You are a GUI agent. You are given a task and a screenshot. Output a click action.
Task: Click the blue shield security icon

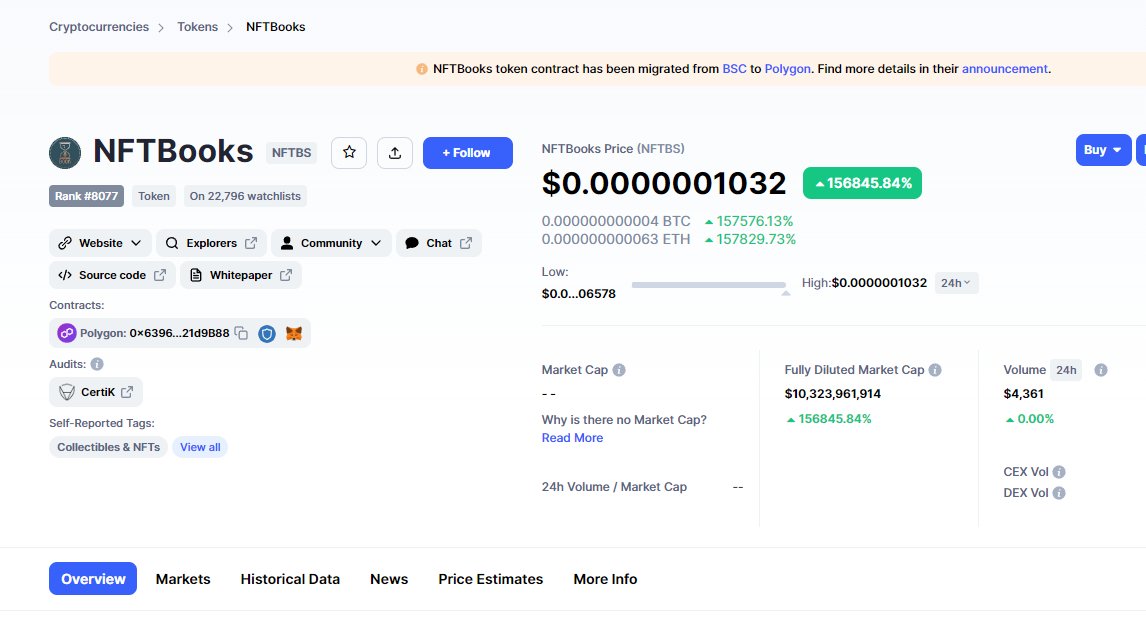(x=267, y=333)
